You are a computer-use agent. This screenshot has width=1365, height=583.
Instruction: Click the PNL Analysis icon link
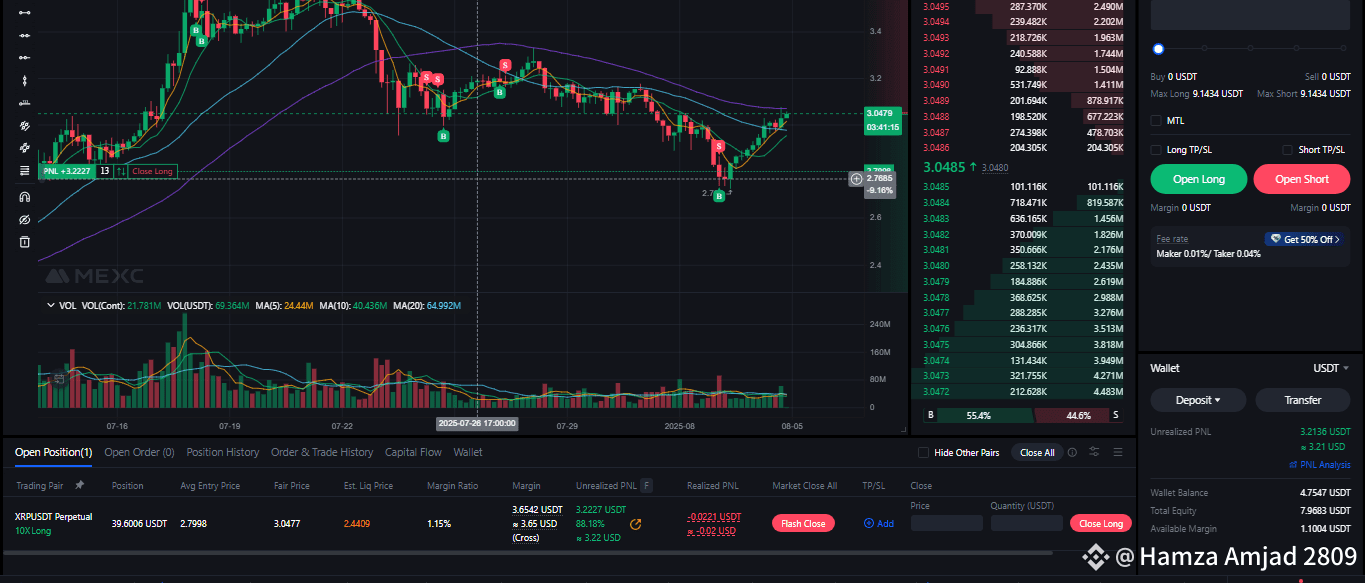click(1292, 465)
